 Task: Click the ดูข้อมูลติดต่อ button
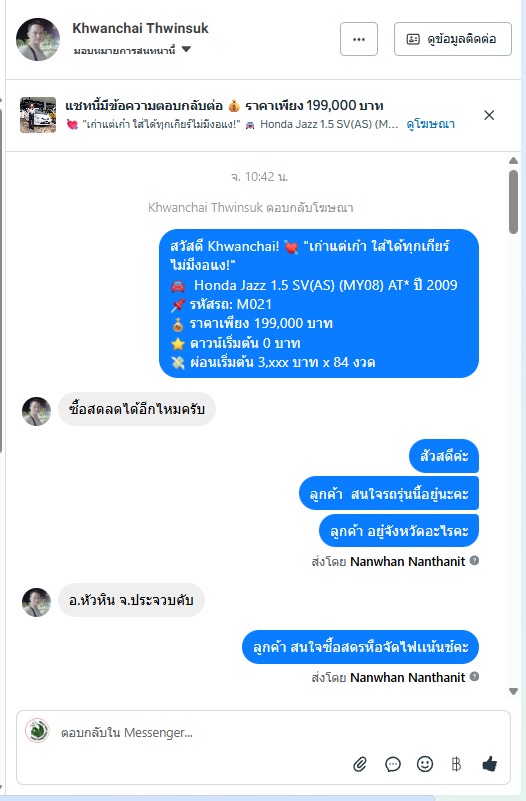coord(452,39)
